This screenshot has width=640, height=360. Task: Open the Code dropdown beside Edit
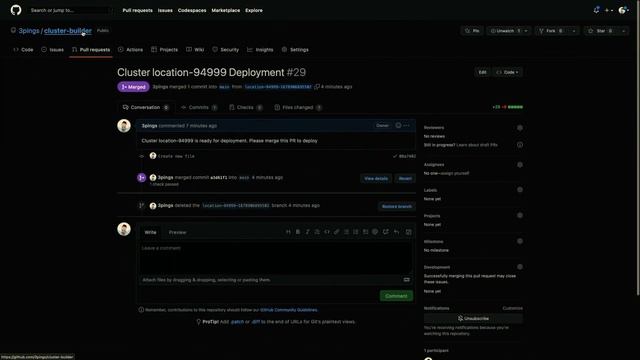508,72
